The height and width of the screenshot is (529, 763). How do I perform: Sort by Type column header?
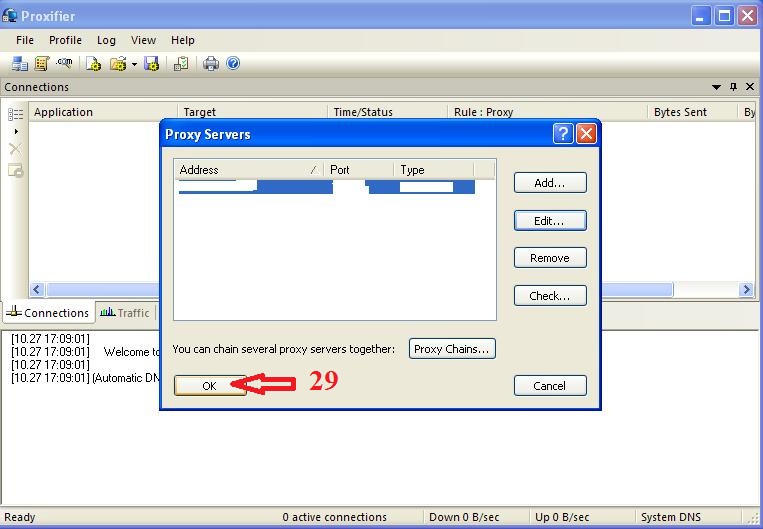coord(434,170)
